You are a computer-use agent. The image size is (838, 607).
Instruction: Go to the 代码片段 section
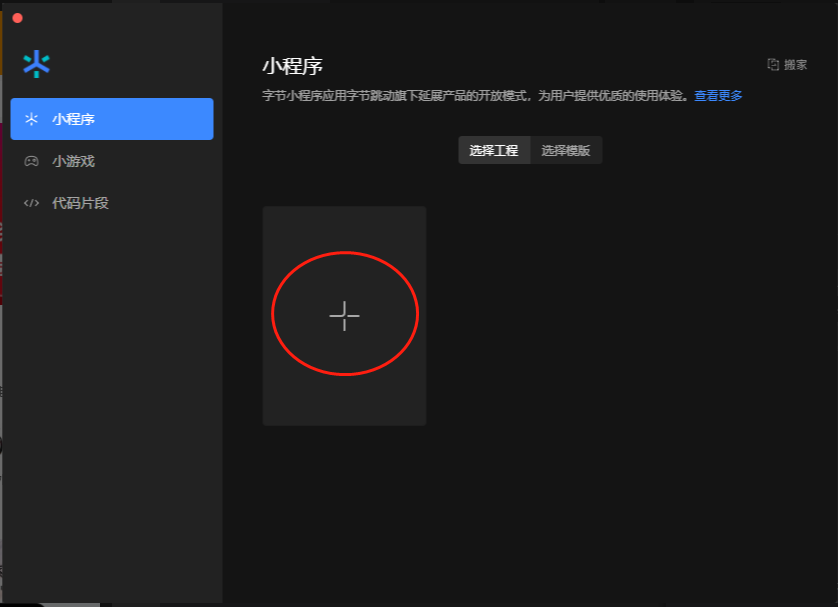pyautogui.click(x=80, y=203)
